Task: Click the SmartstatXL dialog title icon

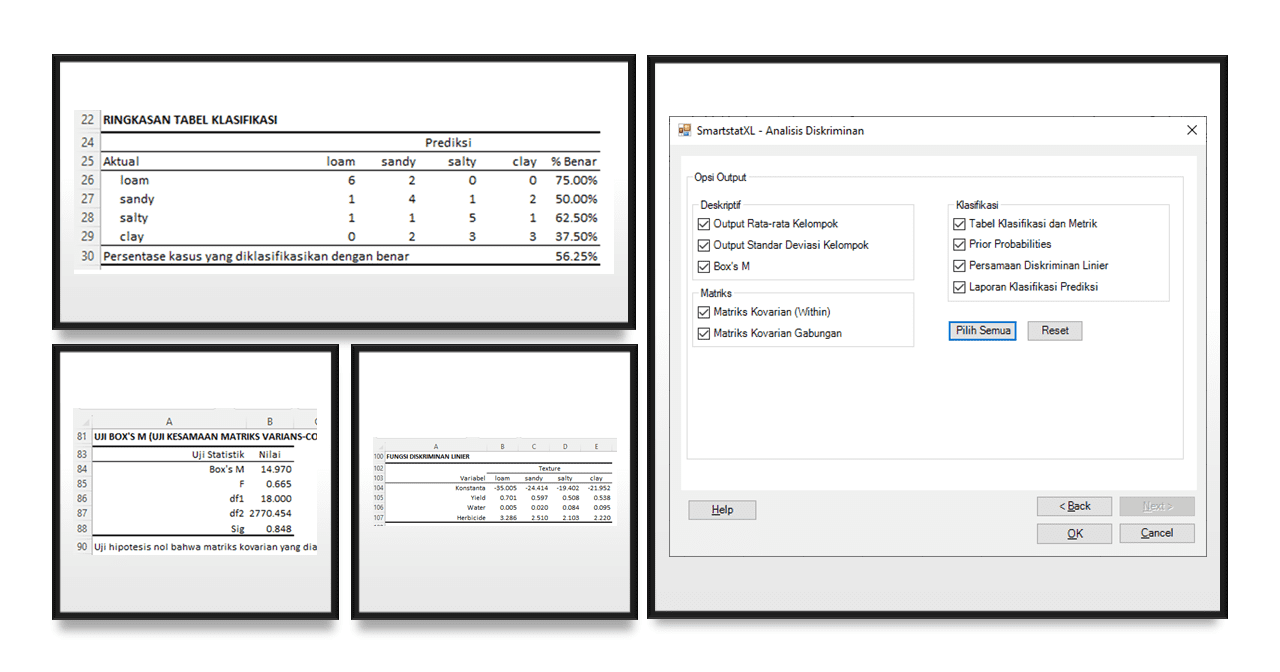Action: (685, 130)
